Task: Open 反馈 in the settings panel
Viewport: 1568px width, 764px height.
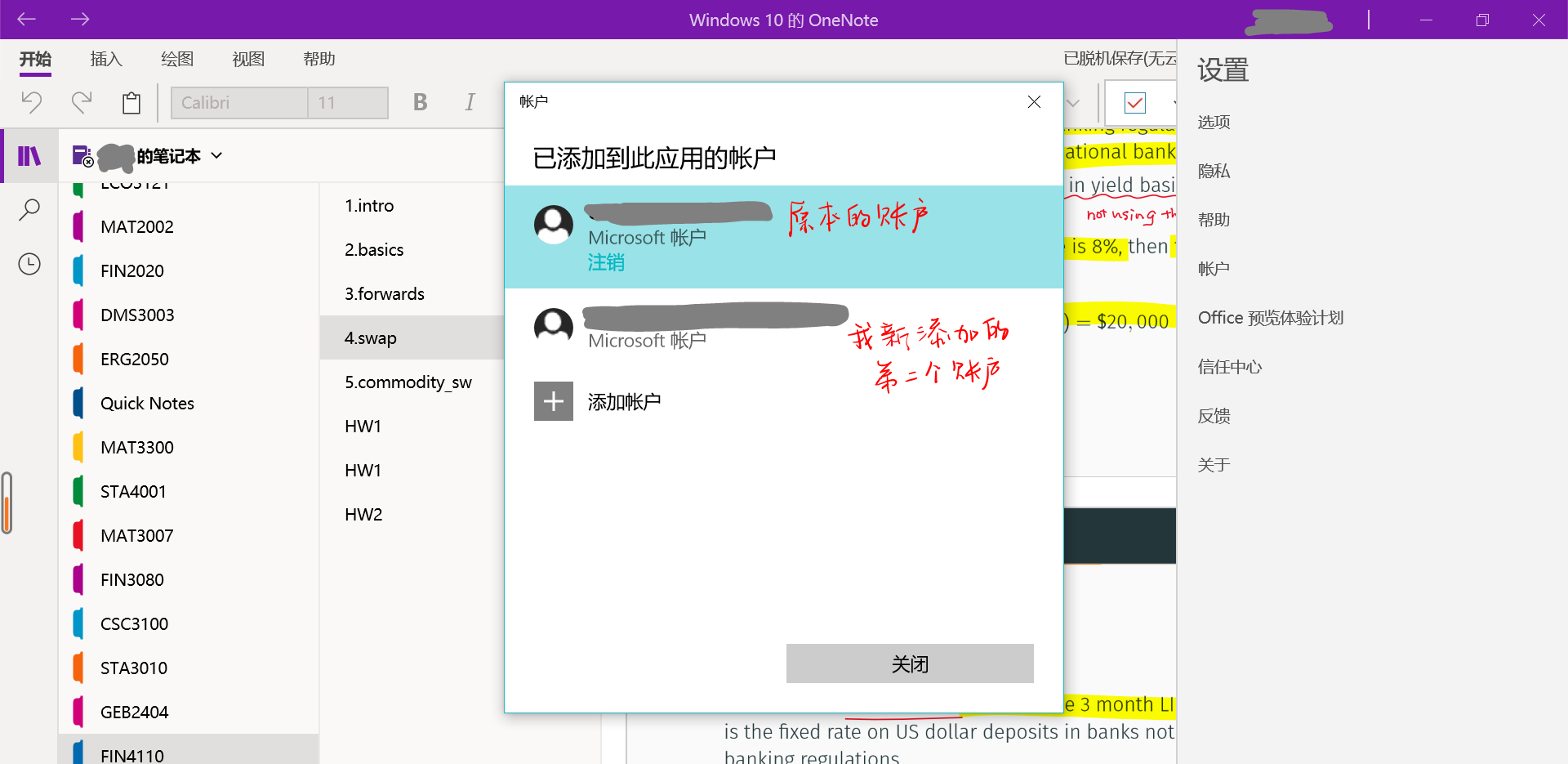Action: point(1214,416)
